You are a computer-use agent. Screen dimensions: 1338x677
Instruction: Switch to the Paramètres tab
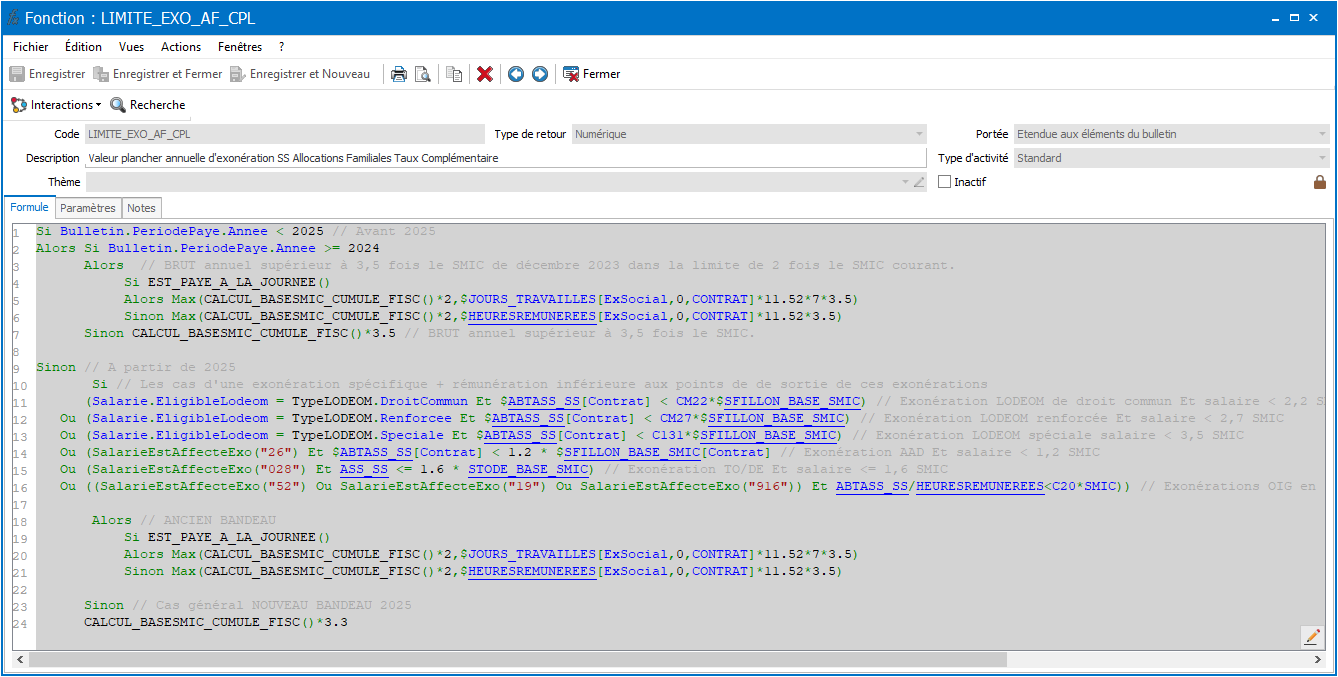point(88,208)
